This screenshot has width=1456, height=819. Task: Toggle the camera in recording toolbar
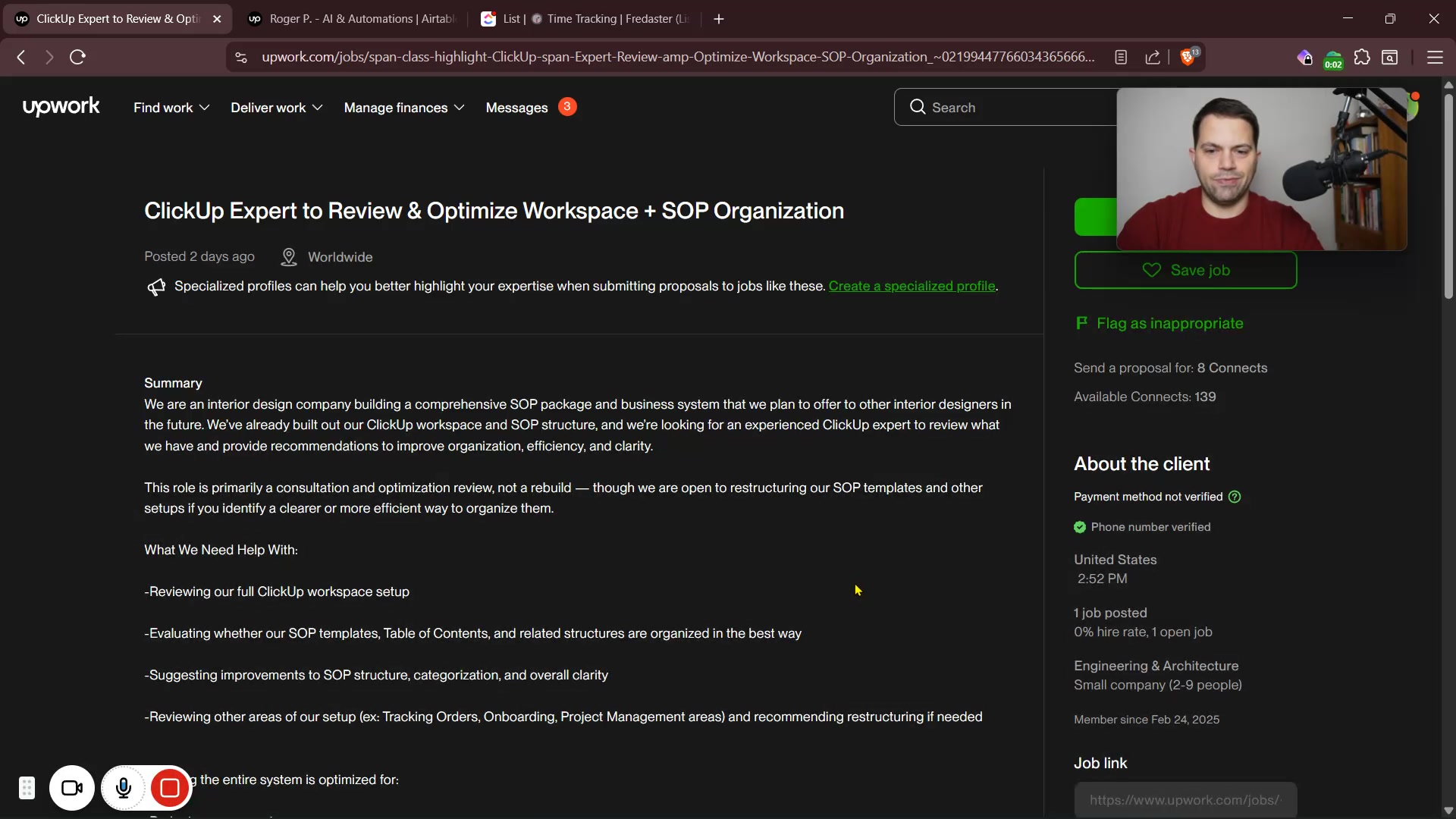click(x=72, y=789)
